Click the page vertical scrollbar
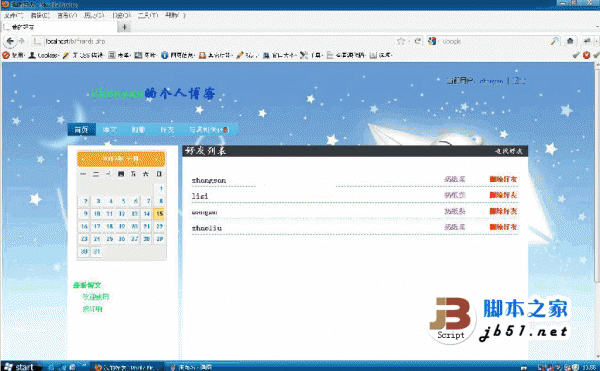The width and height of the screenshot is (600, 371). click(597, 176)
